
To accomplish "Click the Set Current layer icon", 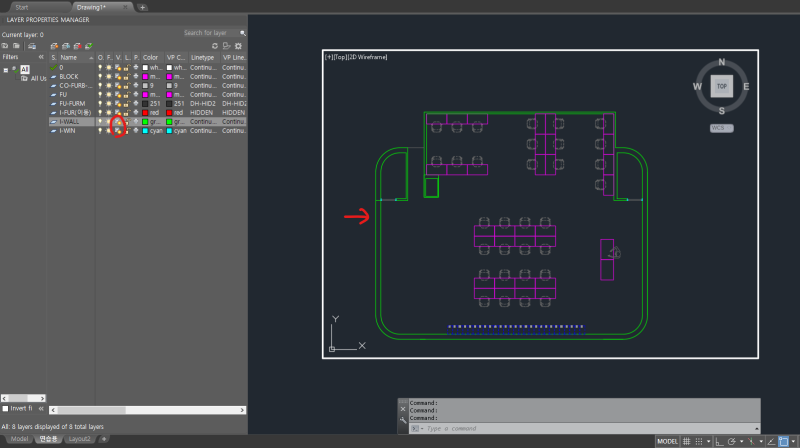I will point(88,46).
